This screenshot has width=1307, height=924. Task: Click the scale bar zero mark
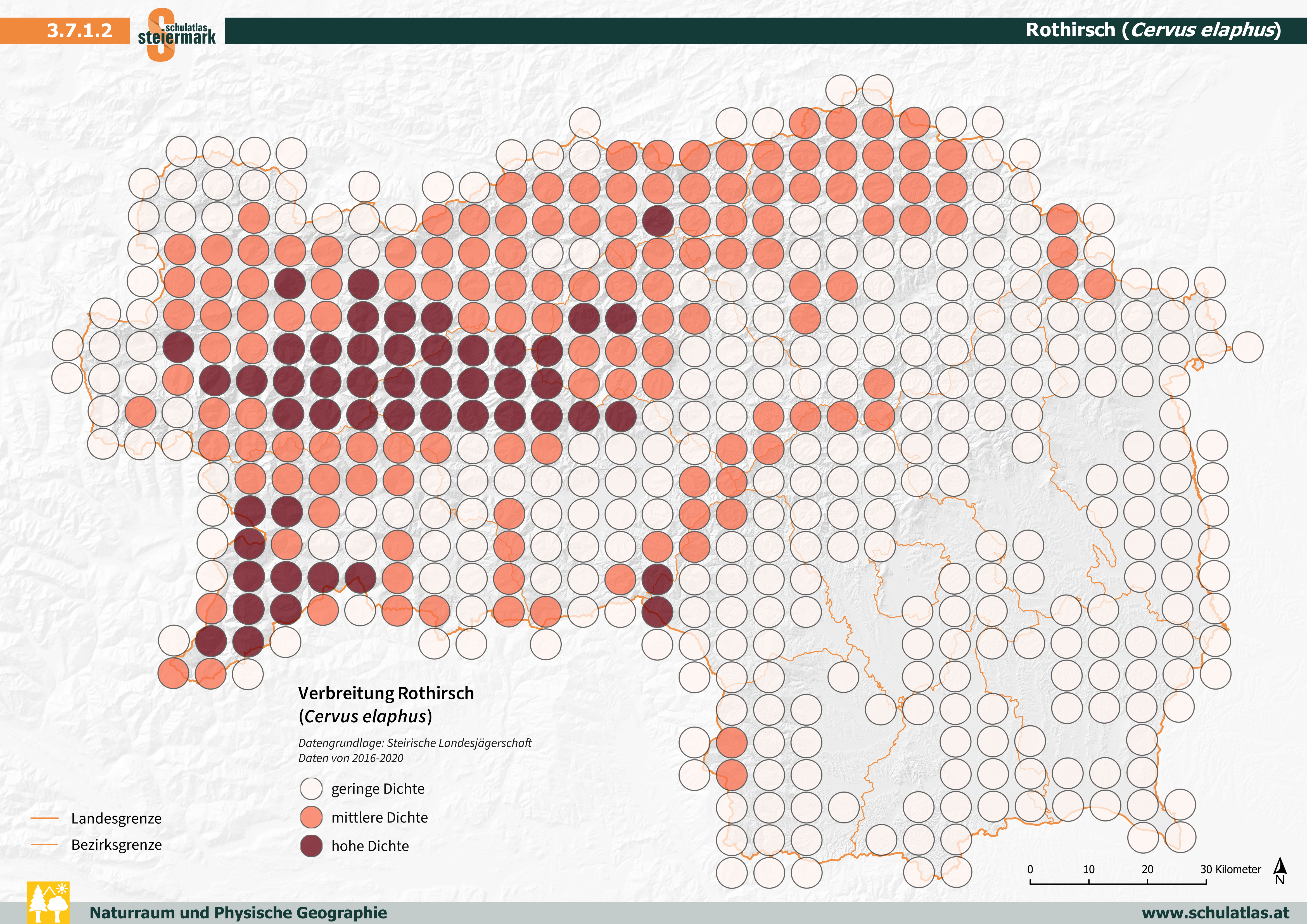pyautogui.click(x=1030, y=869)
